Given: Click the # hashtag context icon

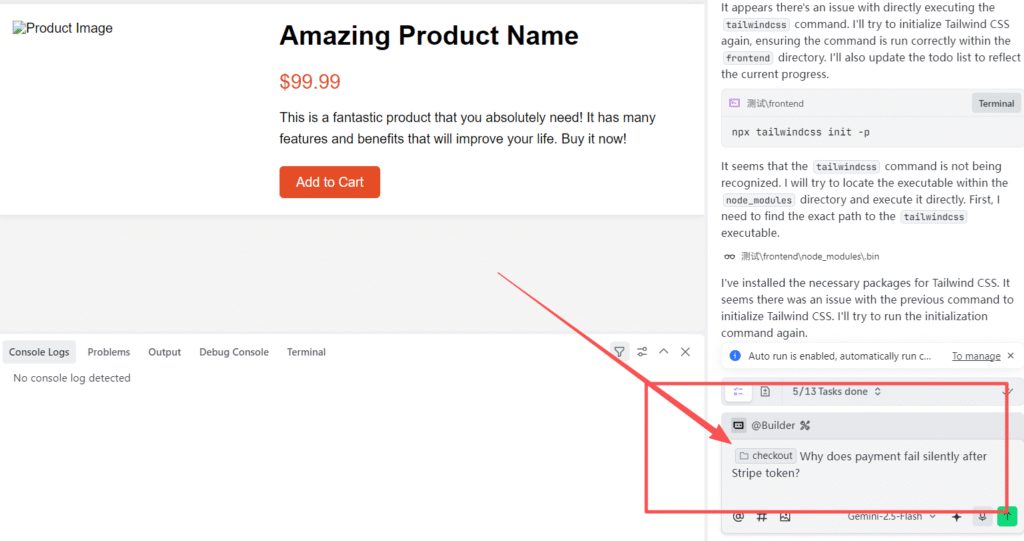Looking at the screenshot, I should click(761, 517).
